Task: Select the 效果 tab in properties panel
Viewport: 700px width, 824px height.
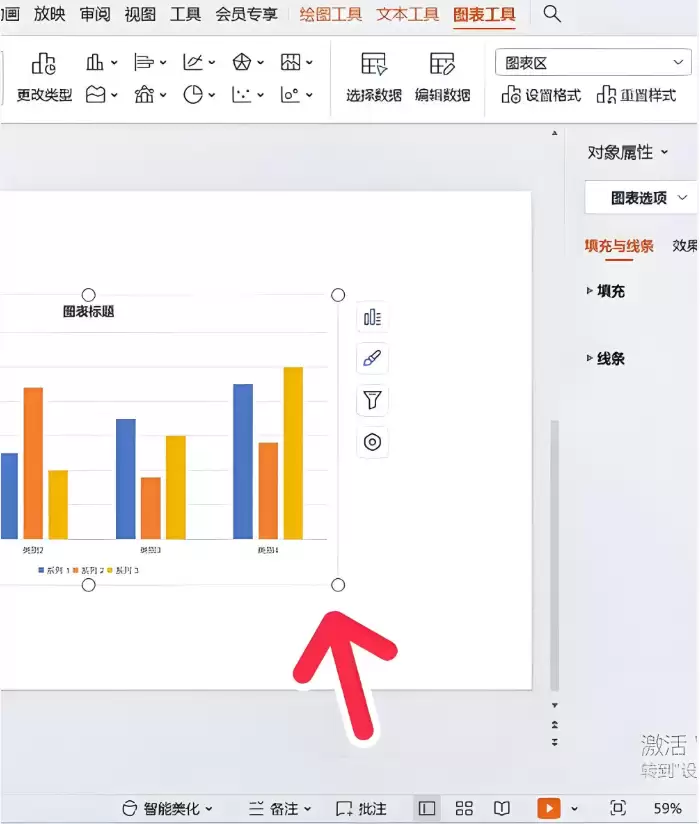Action: (x=685, y=246)
